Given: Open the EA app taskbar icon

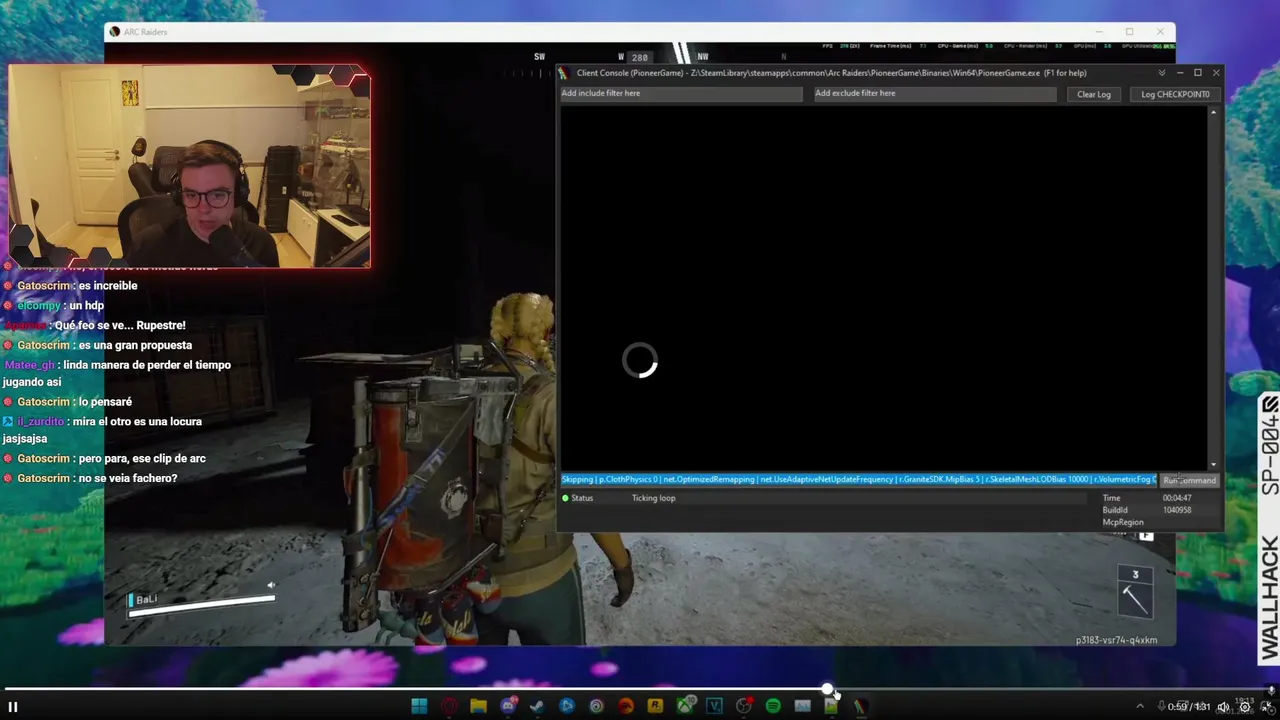Looking at the screenshot, I should tap(626, 706).
